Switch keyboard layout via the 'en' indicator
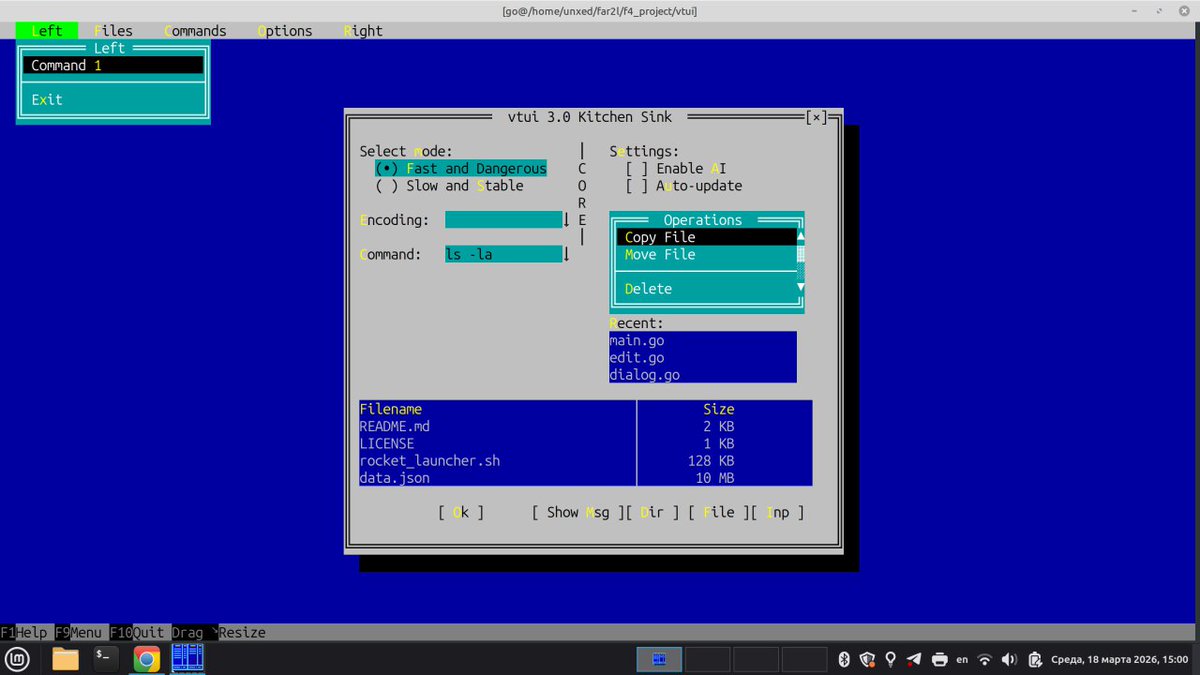The height and width of the screenshot is (675, 1200). click(x=962, y=660)
